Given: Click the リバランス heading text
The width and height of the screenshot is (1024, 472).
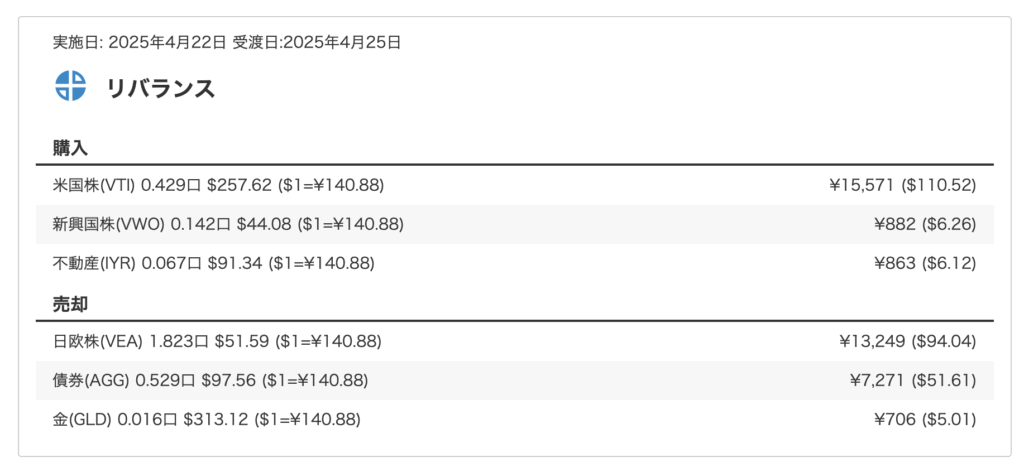Looking at the screenshot, I should (161, 88).
